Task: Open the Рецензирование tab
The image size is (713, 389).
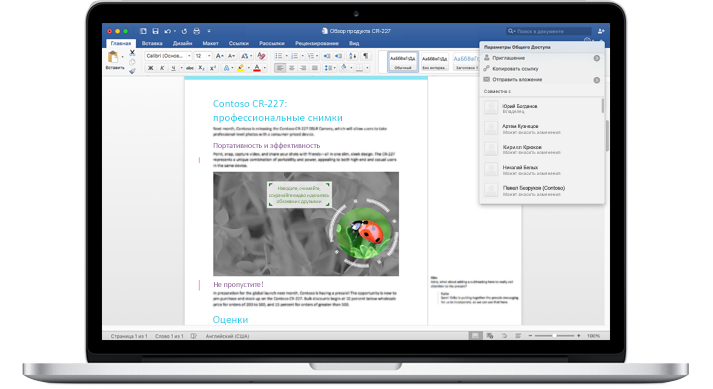Action: (x=317, y=43)
